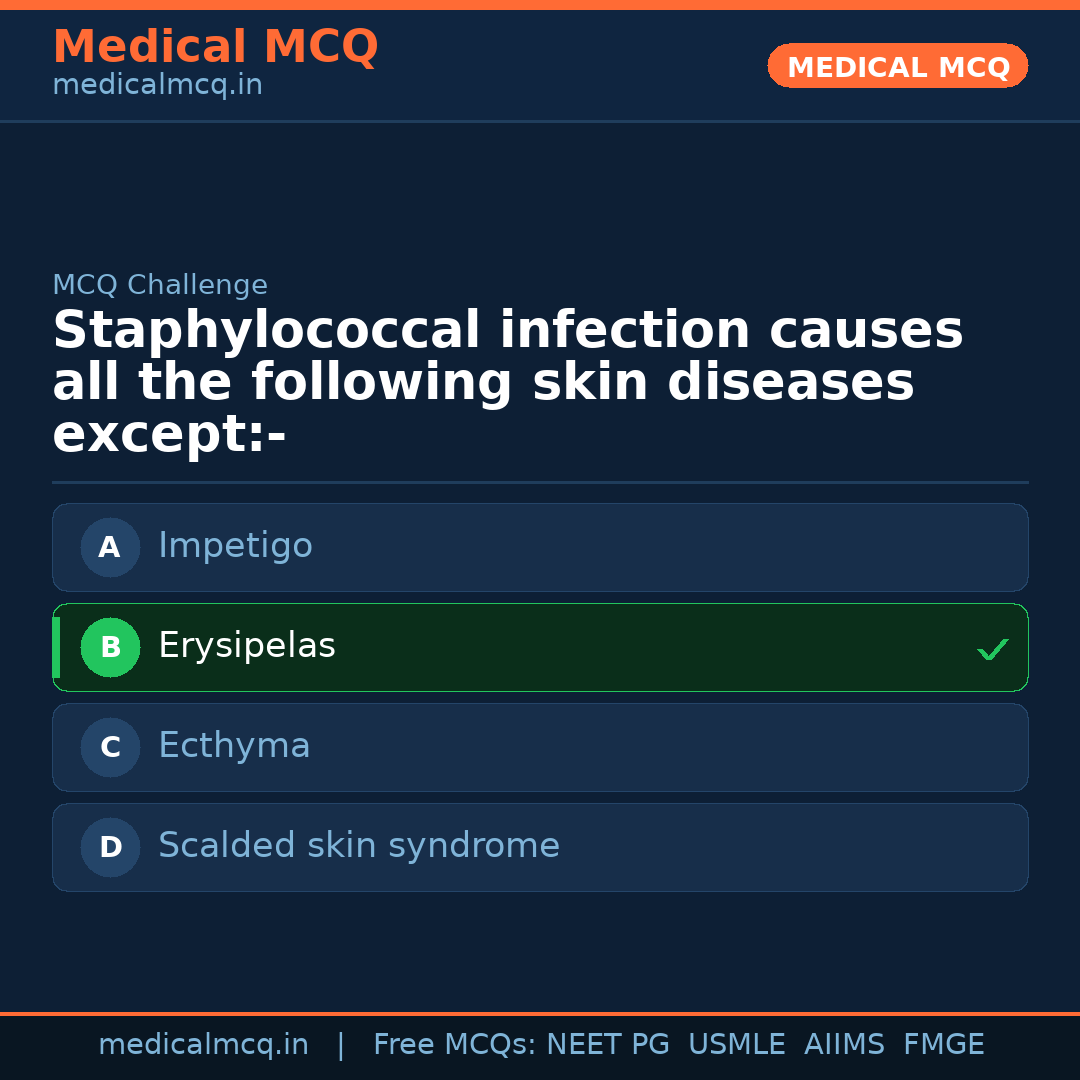Click the Free MCQs footer text
1080x1080 pixels.
[454, 1045]
